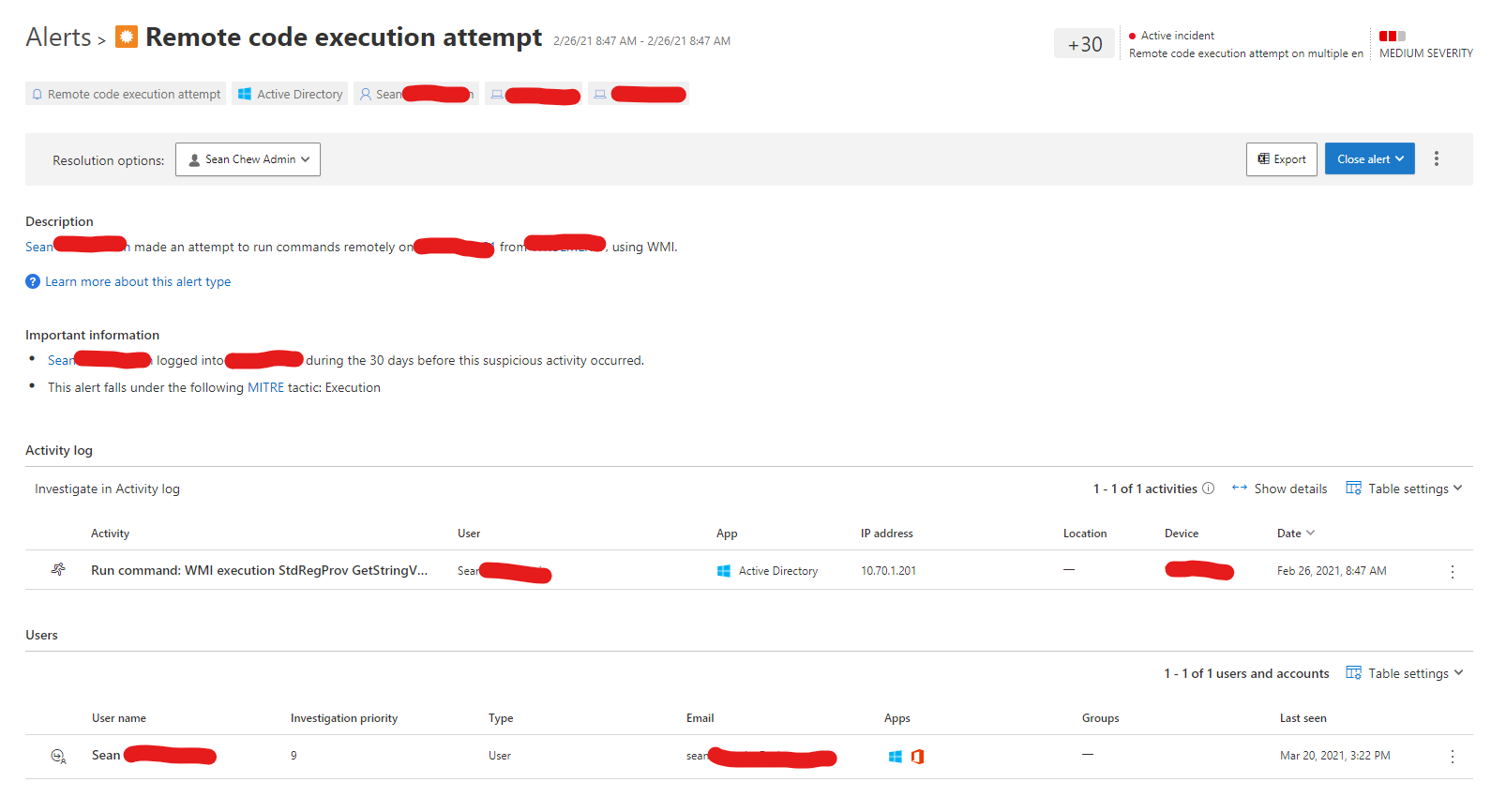Viewport: 1491px width, 812px height.
Task: Click the three-dot menu next to Close alert
Action: [x=1436, y=159]
